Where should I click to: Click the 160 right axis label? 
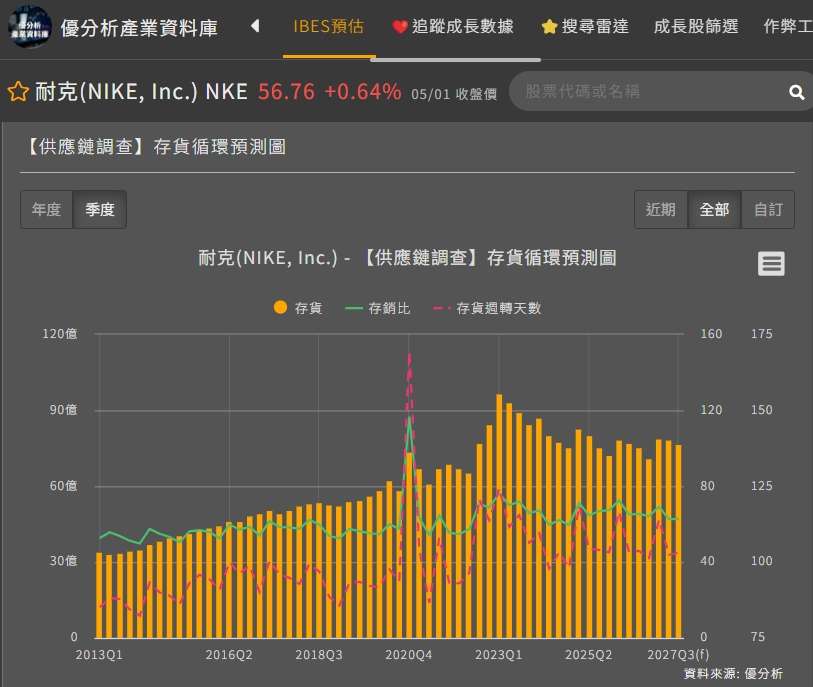(711, 334)
